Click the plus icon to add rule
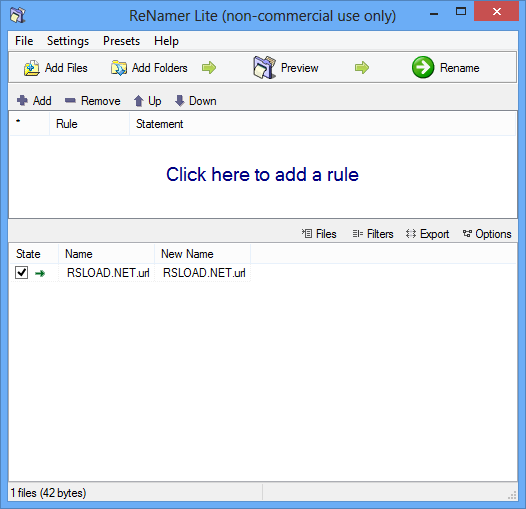 (x=22, y=100)
